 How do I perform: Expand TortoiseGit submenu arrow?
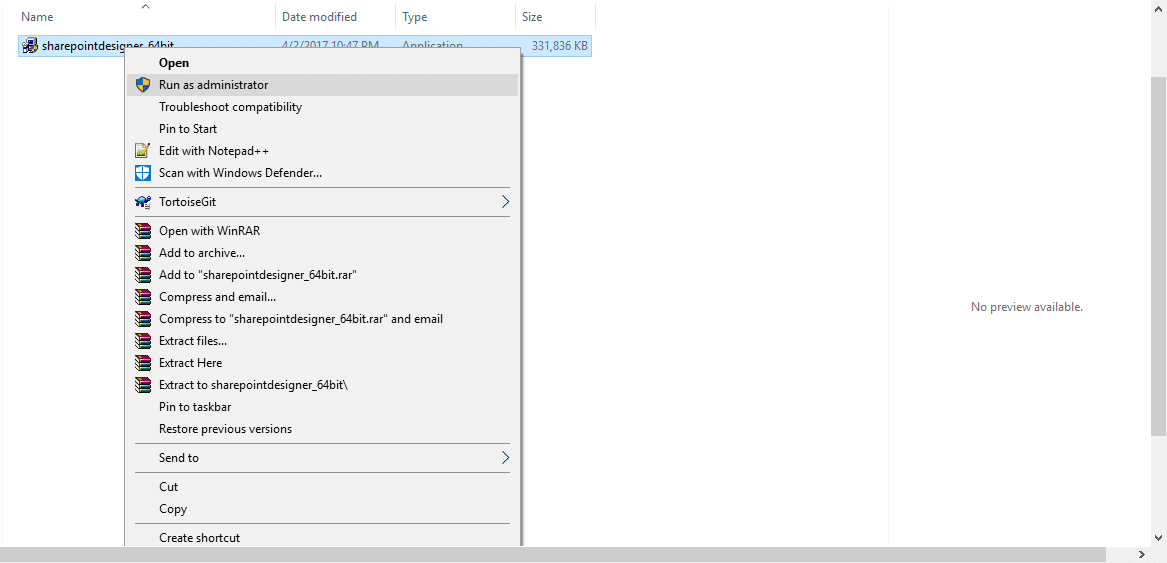[x=505, y=202]
